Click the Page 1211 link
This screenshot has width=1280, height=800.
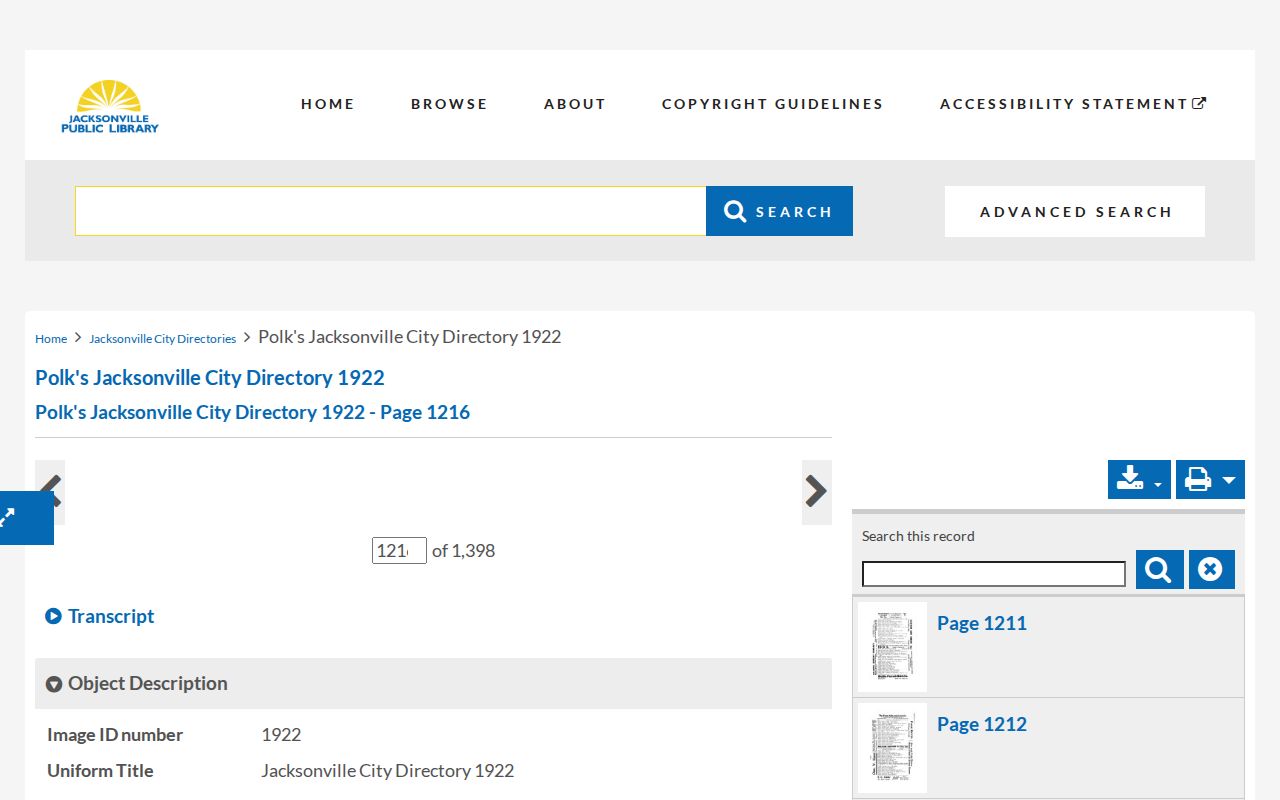pyautogui.click(x=982, y=623)
